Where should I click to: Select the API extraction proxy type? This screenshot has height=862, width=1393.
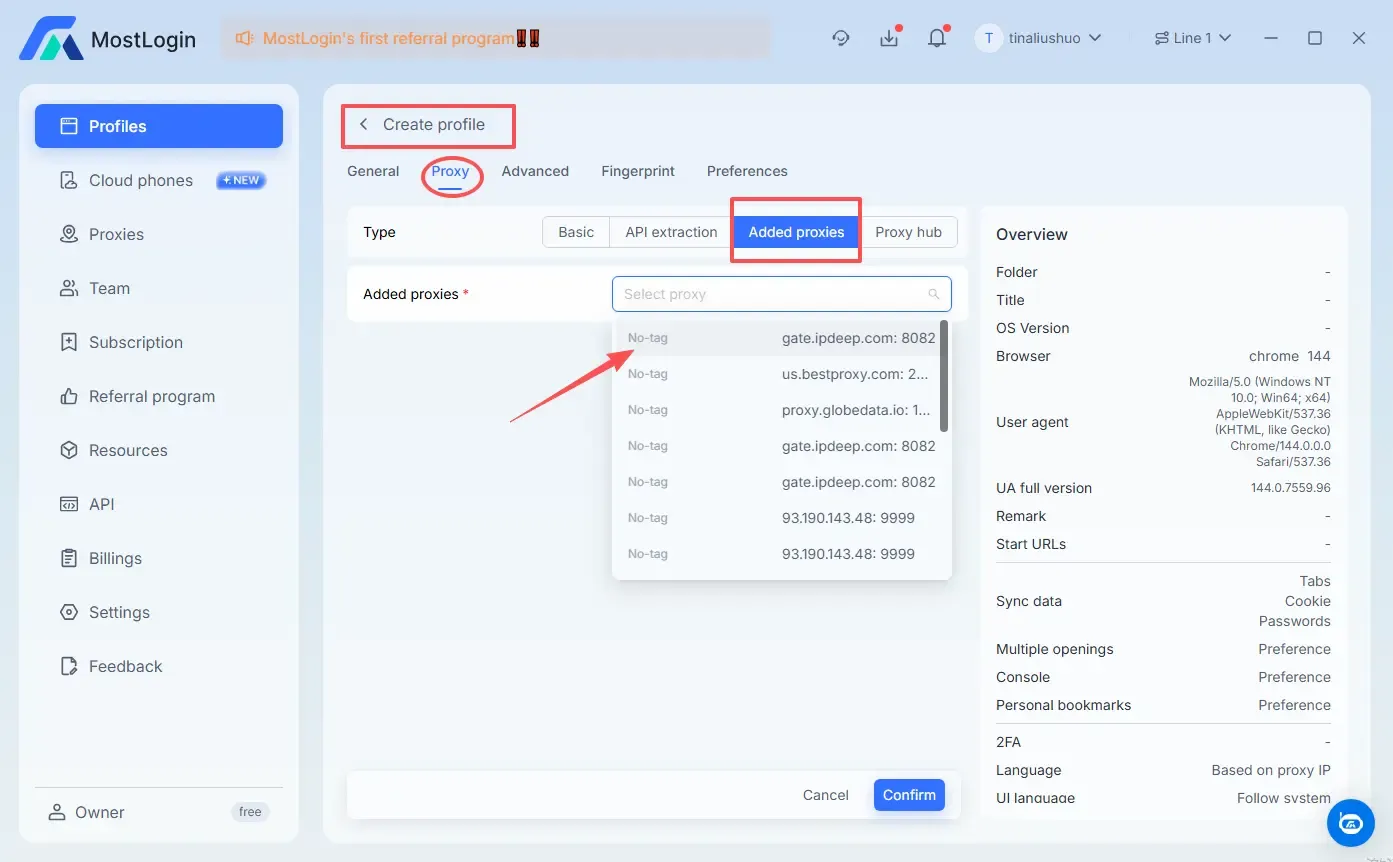(x=671, y=232)
